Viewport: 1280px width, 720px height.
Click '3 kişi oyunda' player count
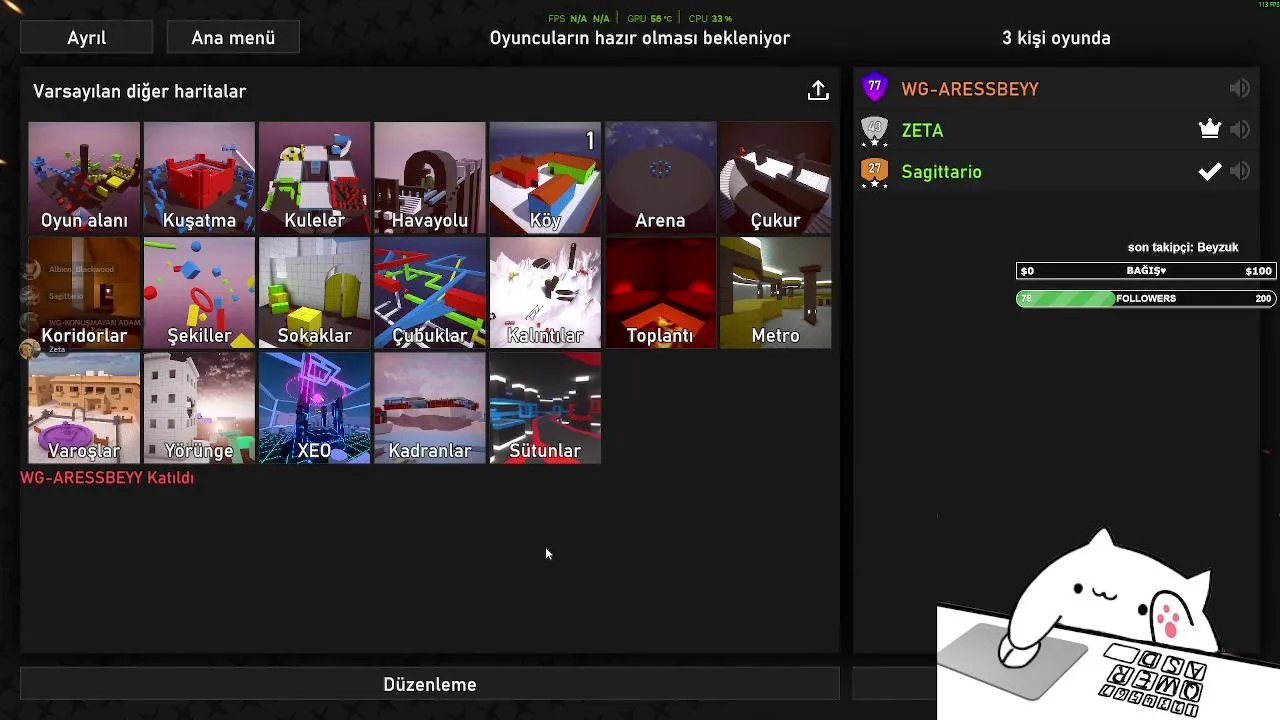tap(1056, 38)
